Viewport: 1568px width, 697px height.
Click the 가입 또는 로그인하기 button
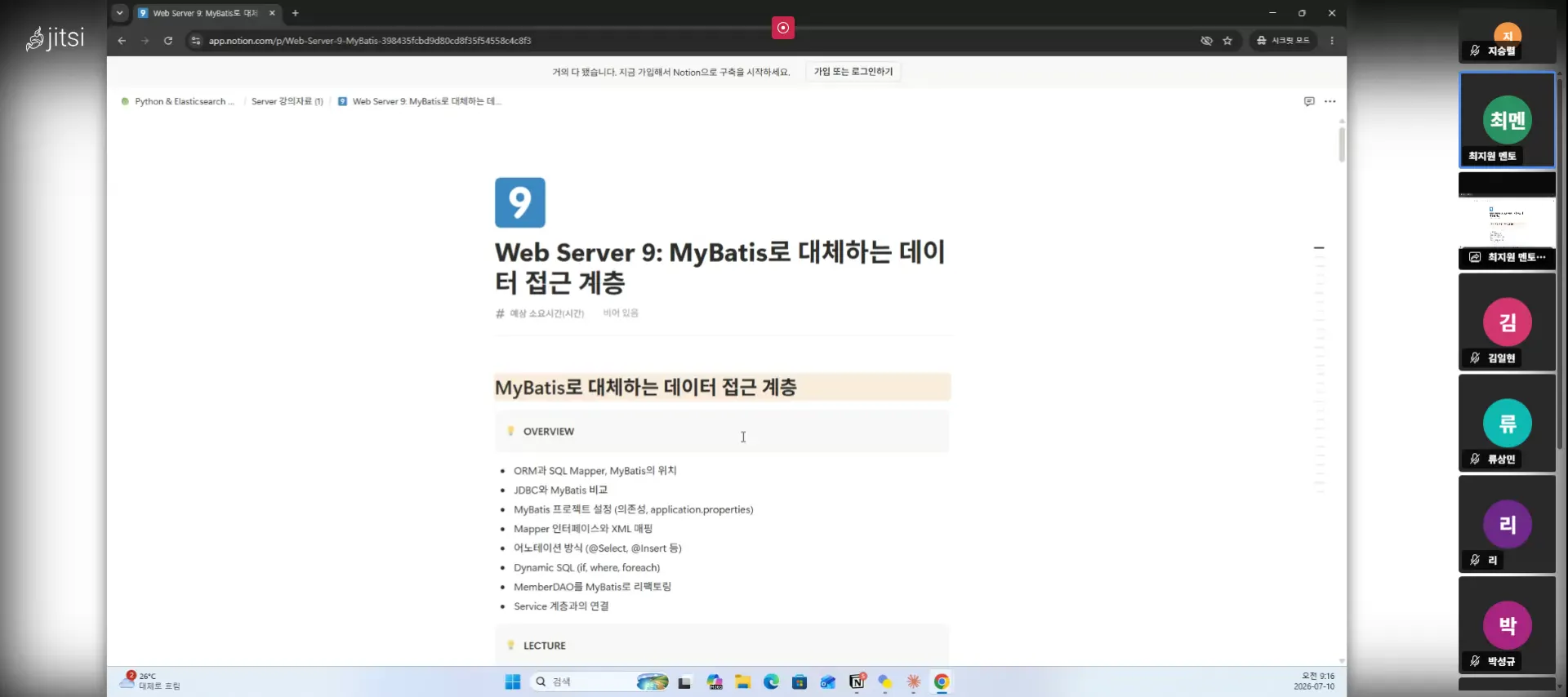(x=853, y=72)
